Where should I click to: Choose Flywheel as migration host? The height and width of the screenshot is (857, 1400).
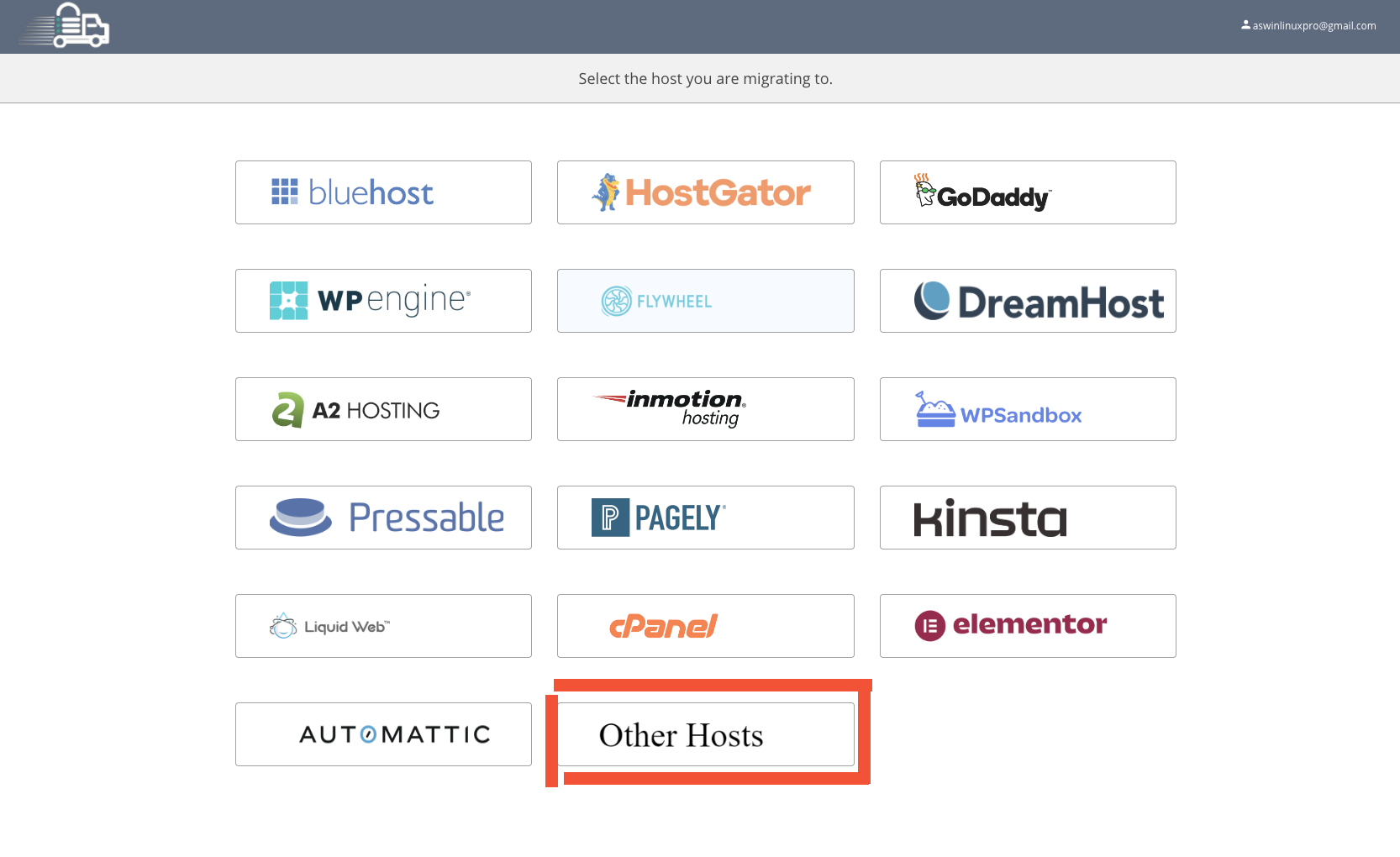pyautogui.click(x=705, y=301)
